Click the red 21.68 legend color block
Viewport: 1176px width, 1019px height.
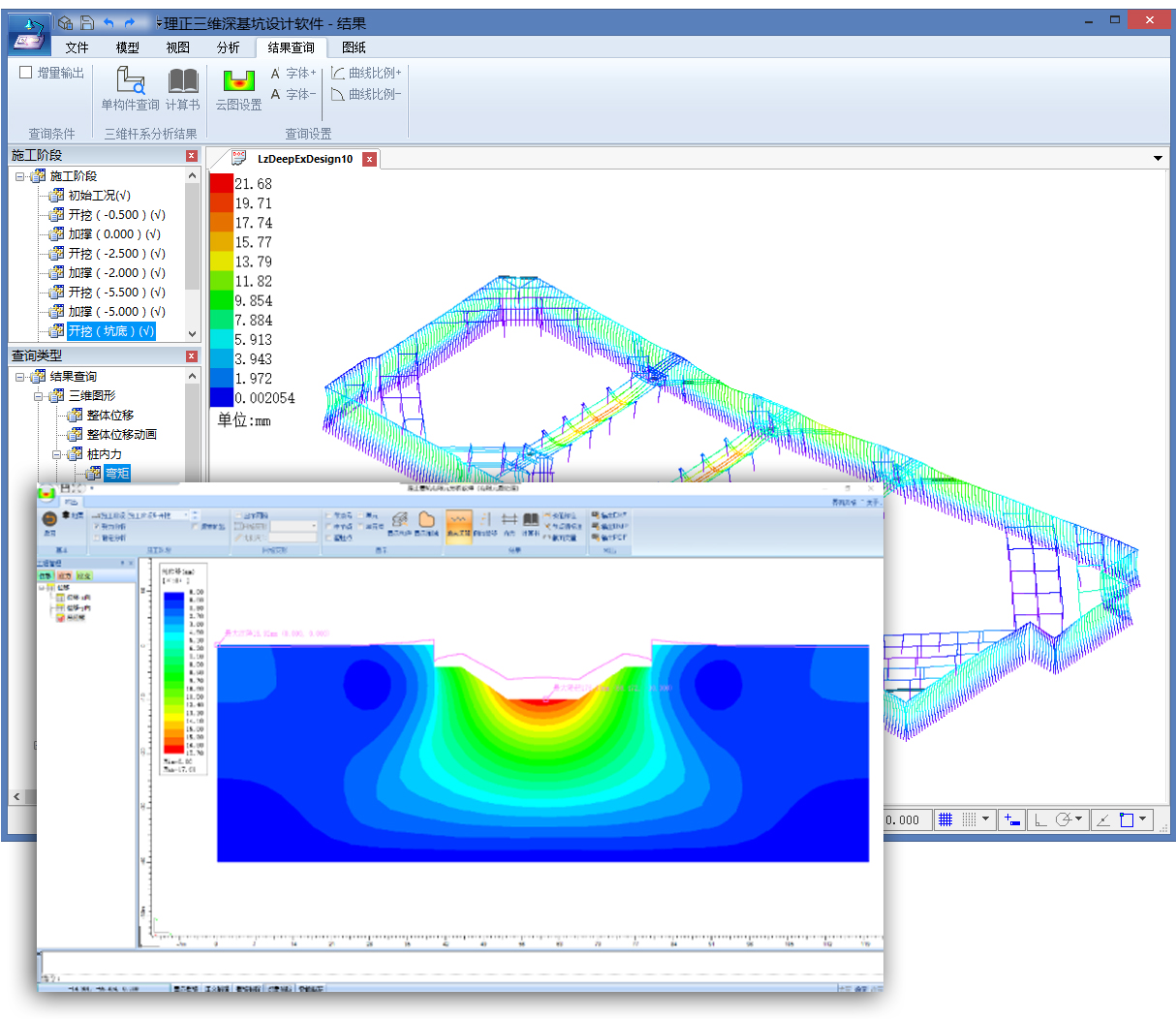[x=221, y=183]
